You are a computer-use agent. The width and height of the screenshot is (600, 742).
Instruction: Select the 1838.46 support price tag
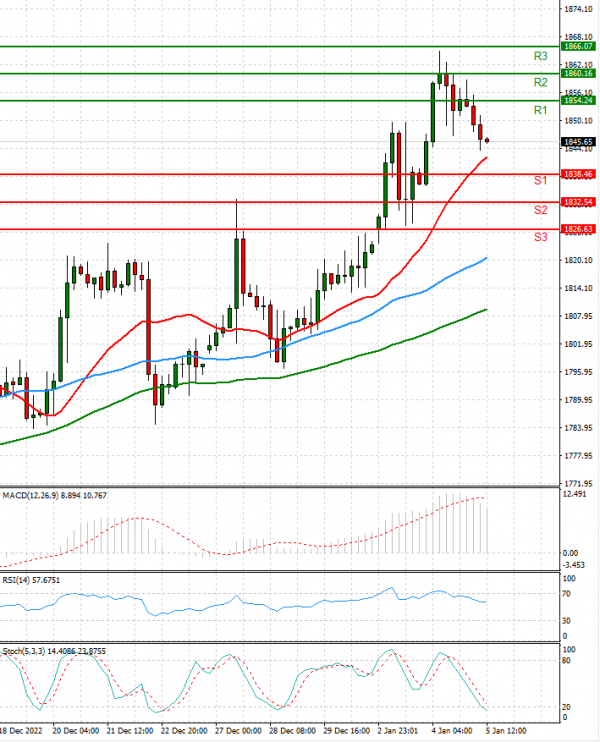[x=578, y=175]
